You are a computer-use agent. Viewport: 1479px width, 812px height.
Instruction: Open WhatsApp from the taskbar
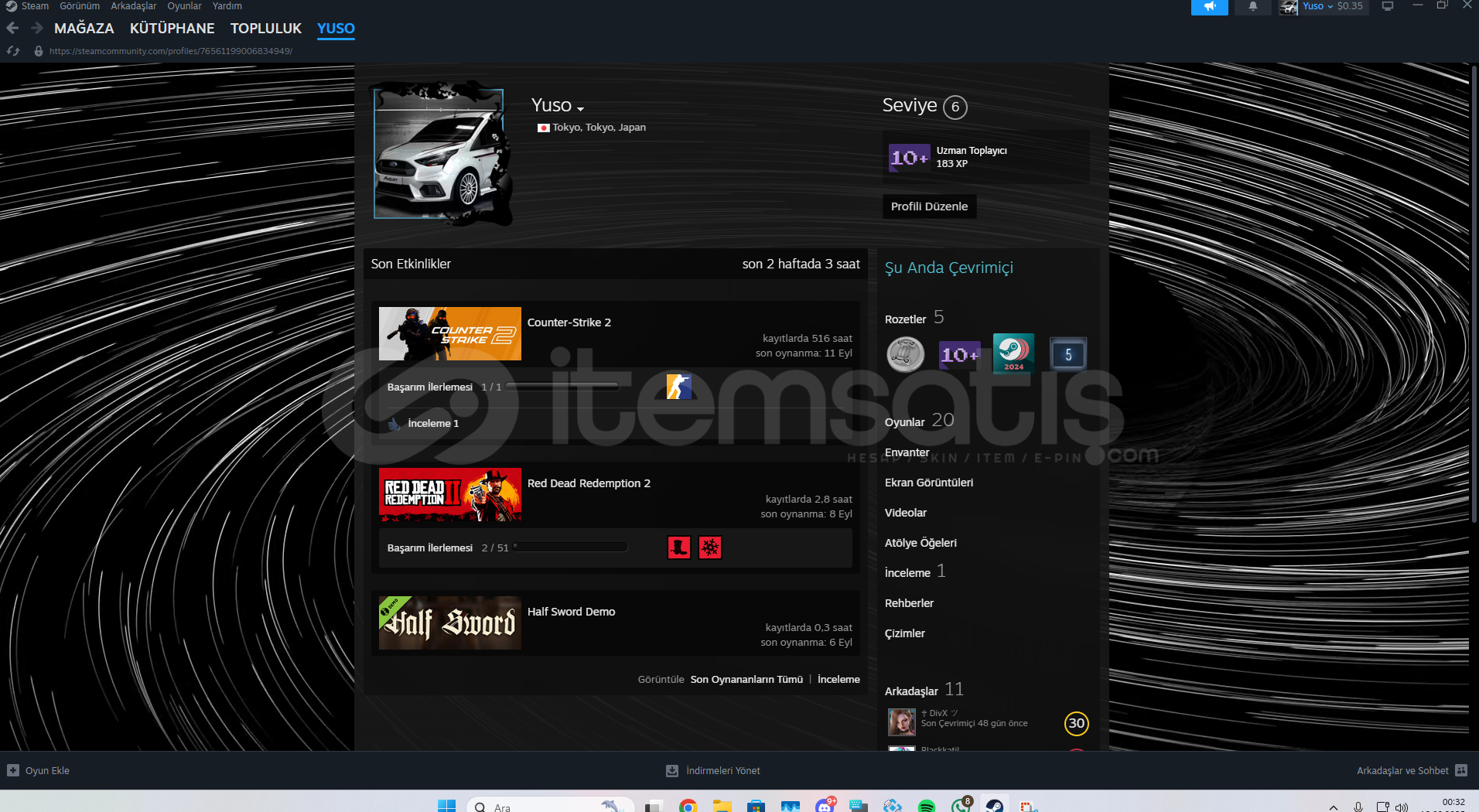tap(960, 806)
